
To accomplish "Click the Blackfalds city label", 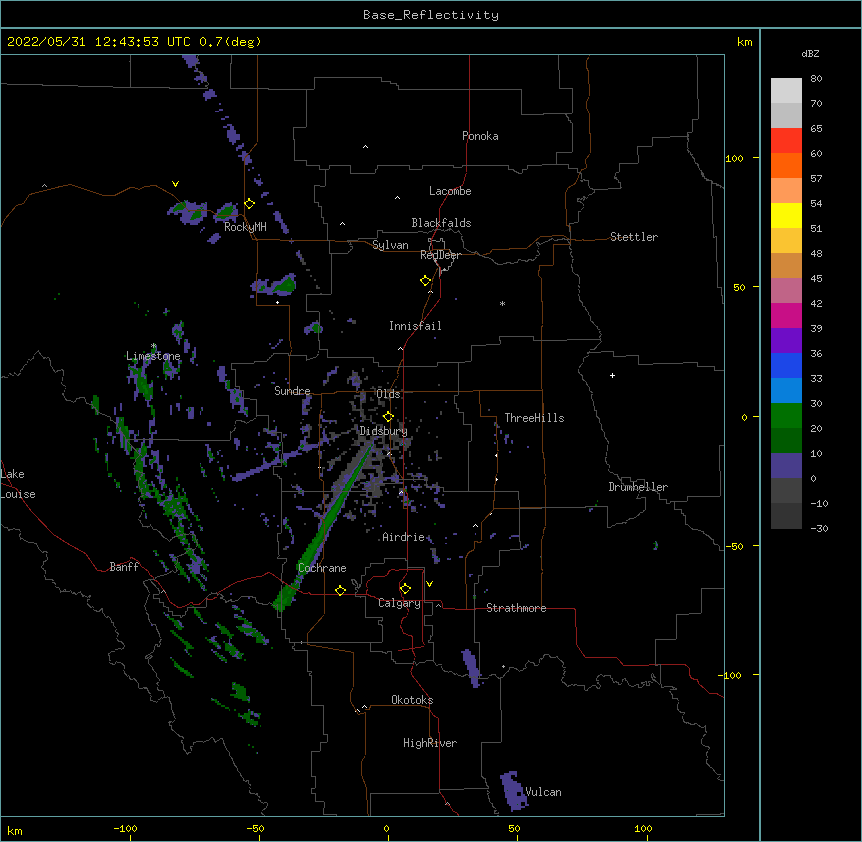I will tap(441, 223).
